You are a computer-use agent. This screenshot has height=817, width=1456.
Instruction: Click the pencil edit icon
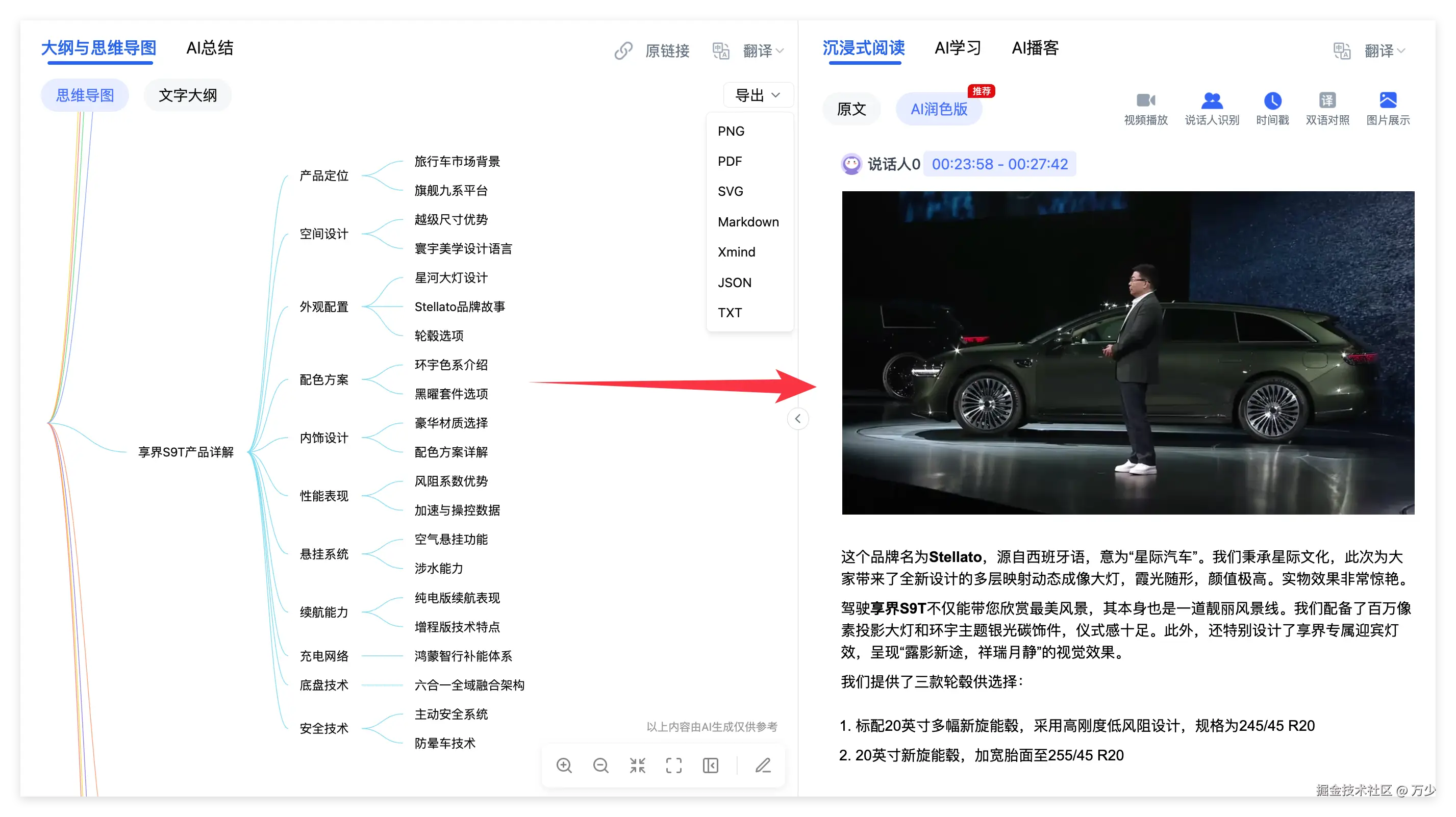point(763,765)
